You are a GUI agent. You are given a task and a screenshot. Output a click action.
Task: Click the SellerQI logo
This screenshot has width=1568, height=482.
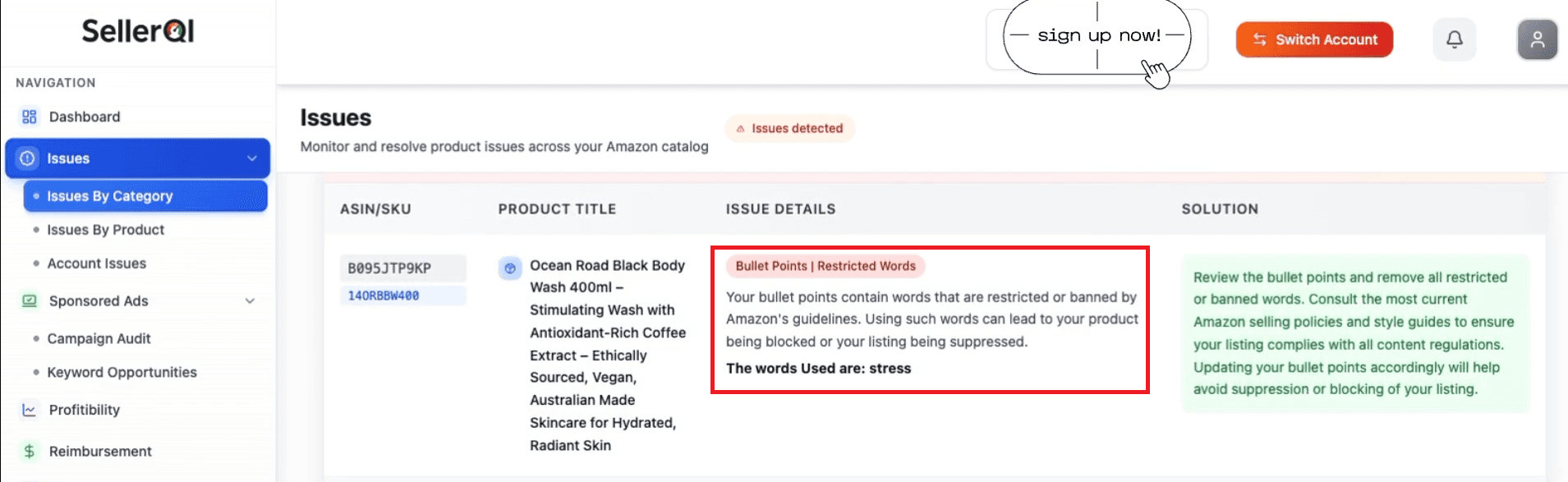click(x=138, y=30)
